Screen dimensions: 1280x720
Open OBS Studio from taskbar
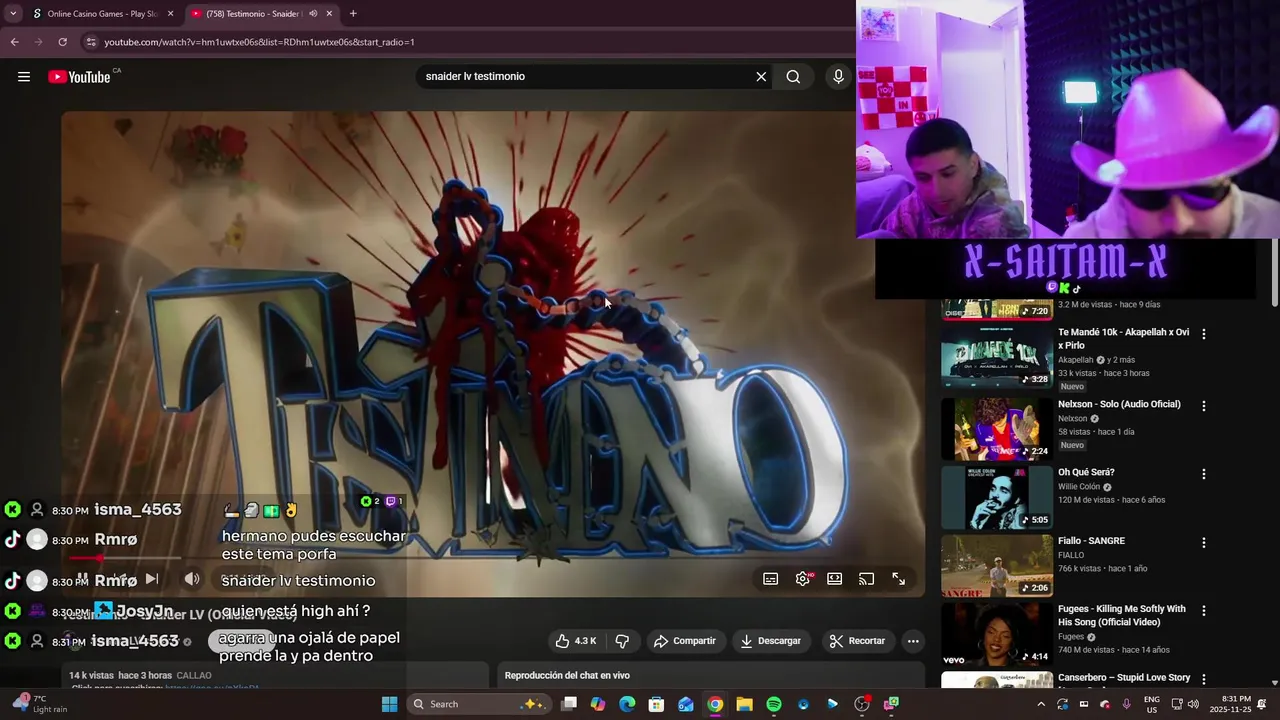pyautogui.click(x=862, y=704)
